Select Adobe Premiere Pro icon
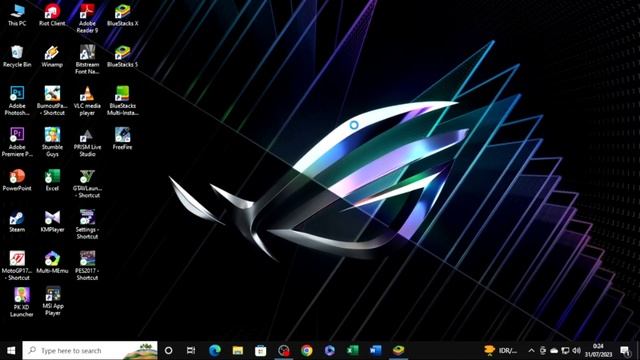The image size is (640, 360). [x=17, y=142]
